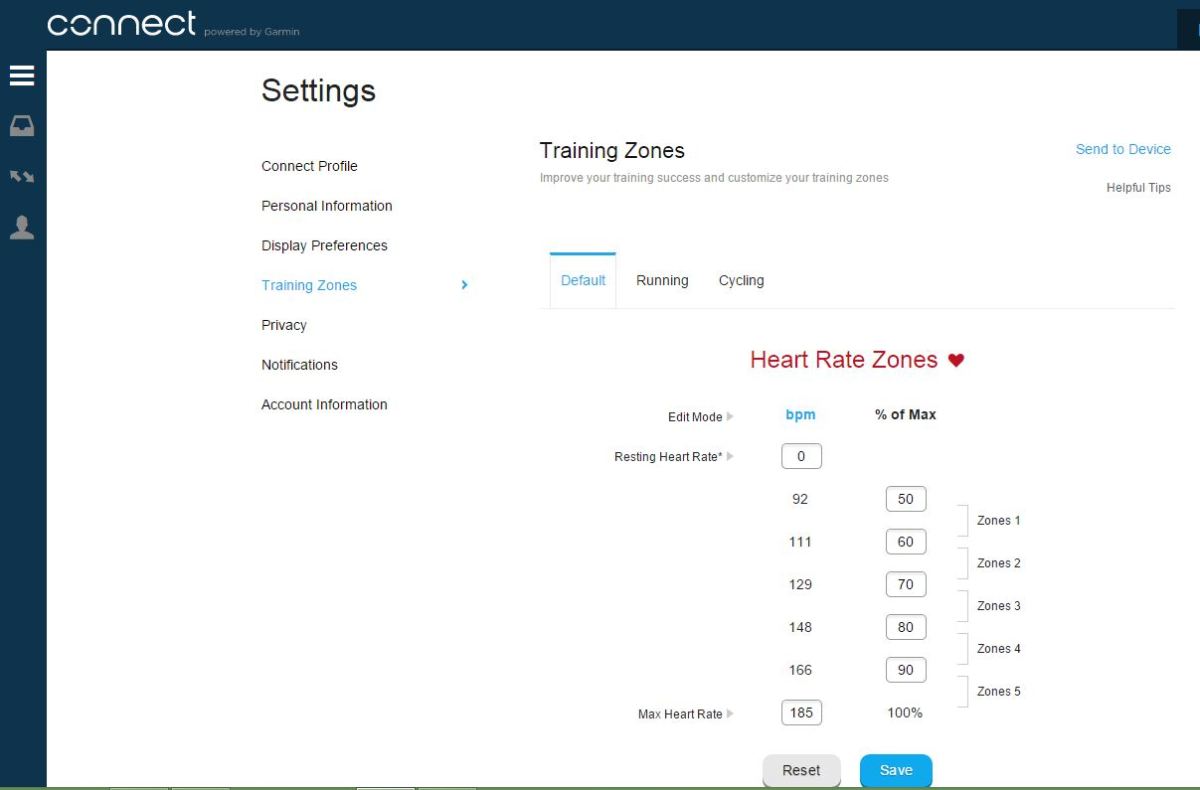Click the red heart icon beside Heart Rate Zones
This screenshot has height=790, width=1200.
click(x=956, y=360)
